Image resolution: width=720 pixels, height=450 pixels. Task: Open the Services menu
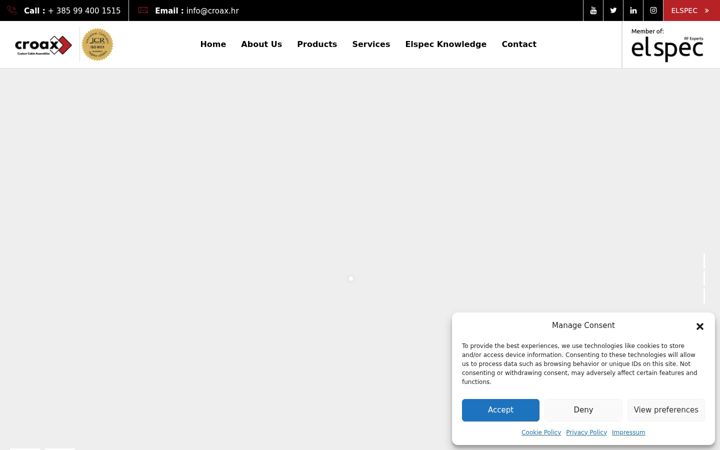tap(371, 45)
